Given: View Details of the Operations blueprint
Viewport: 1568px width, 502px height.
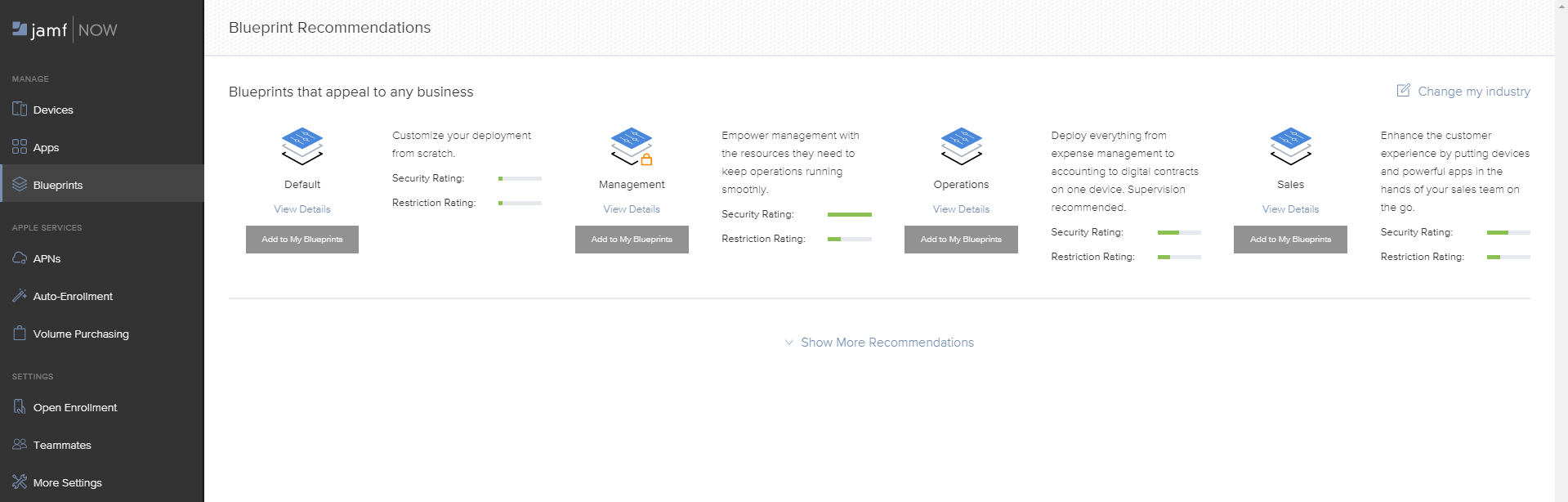Looking at the screenshot, I should coord(961,209).
